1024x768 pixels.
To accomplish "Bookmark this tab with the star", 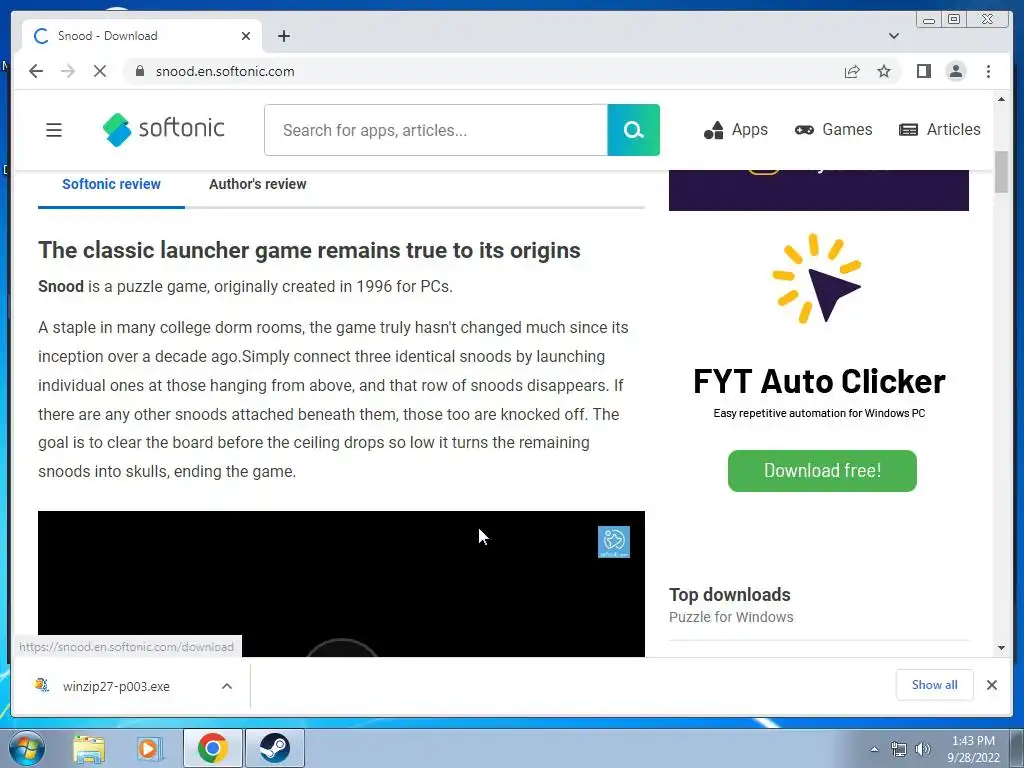I will 884,71.
